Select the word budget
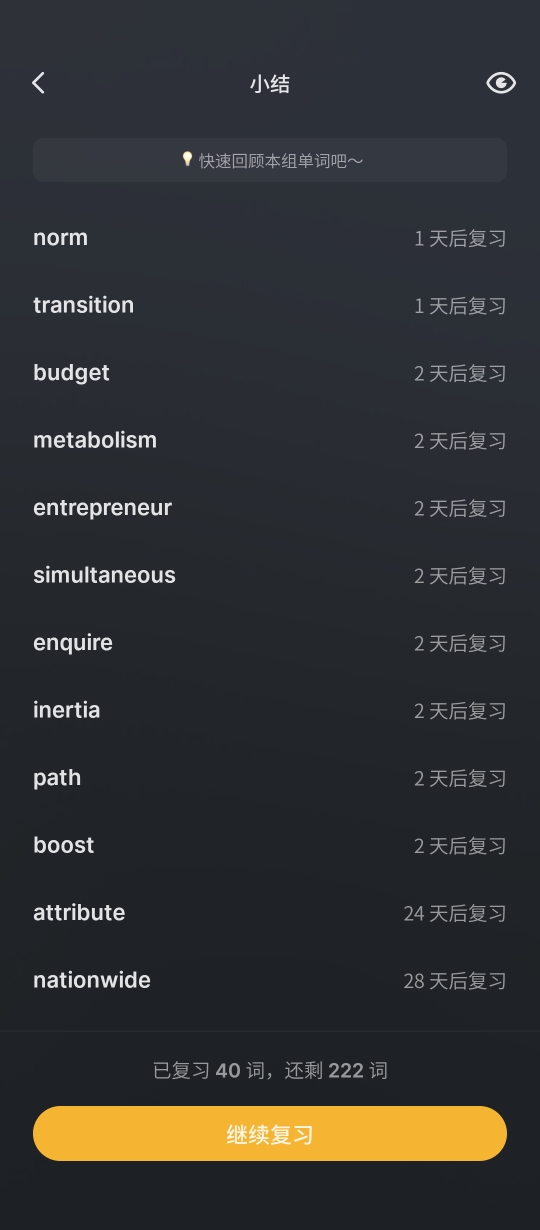This screenshot has width=540, height=1230. pos(71,373)
